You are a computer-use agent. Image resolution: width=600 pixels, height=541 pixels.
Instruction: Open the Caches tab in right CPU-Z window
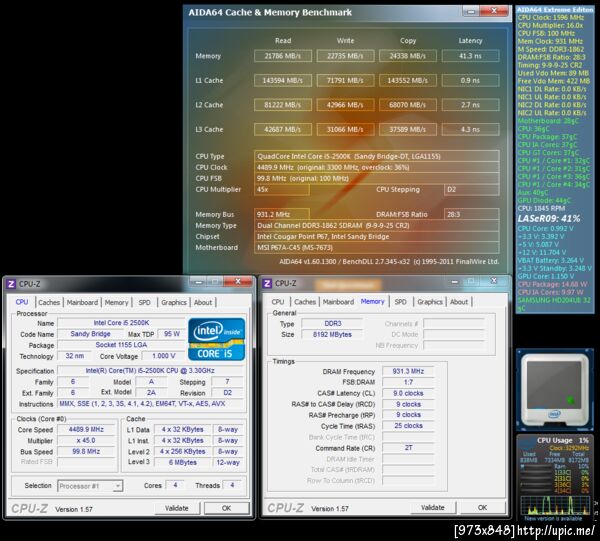click(x=305, y=301)
